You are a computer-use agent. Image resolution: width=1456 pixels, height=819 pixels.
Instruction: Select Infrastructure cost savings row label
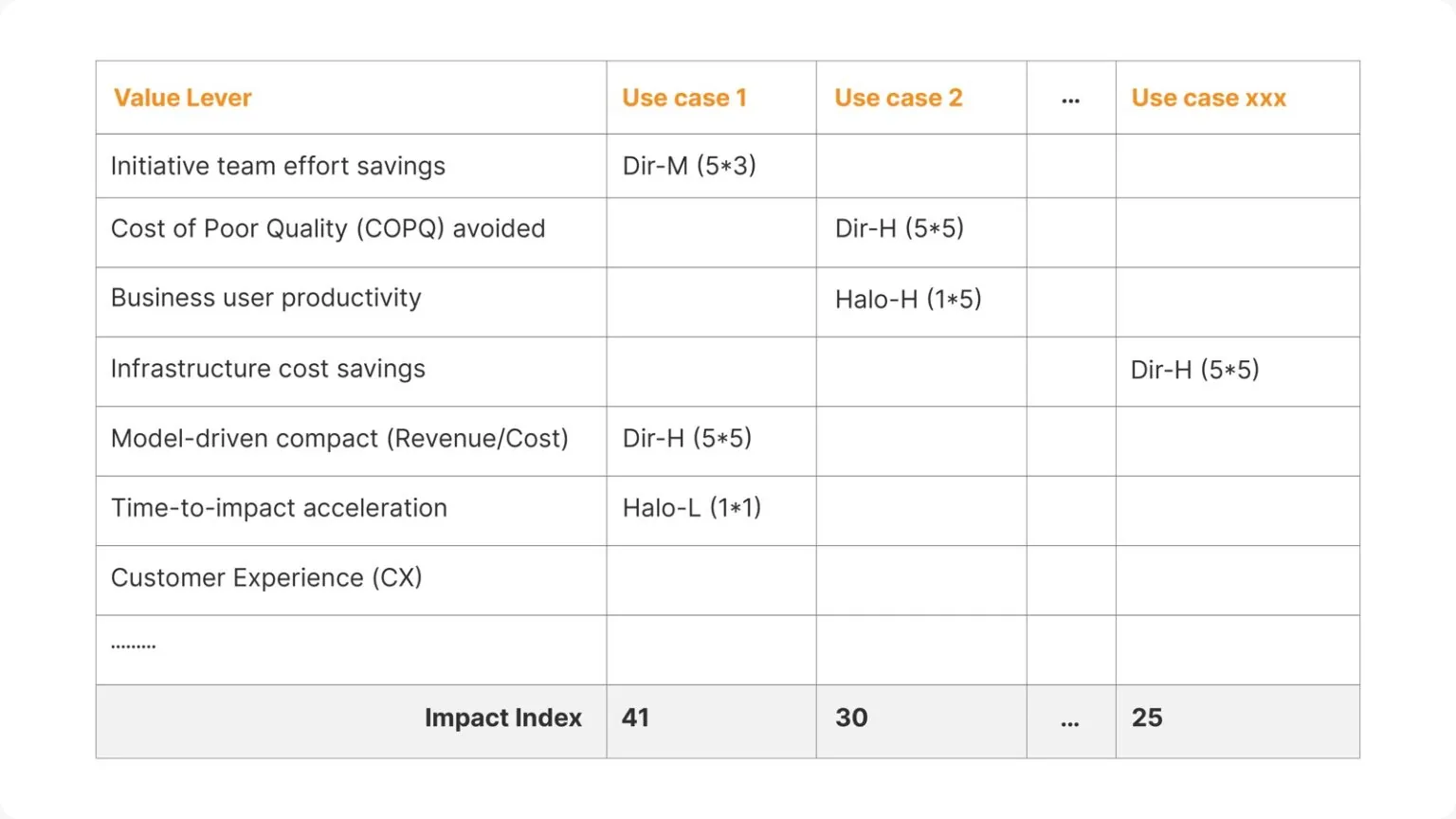[x=268, y=369]
